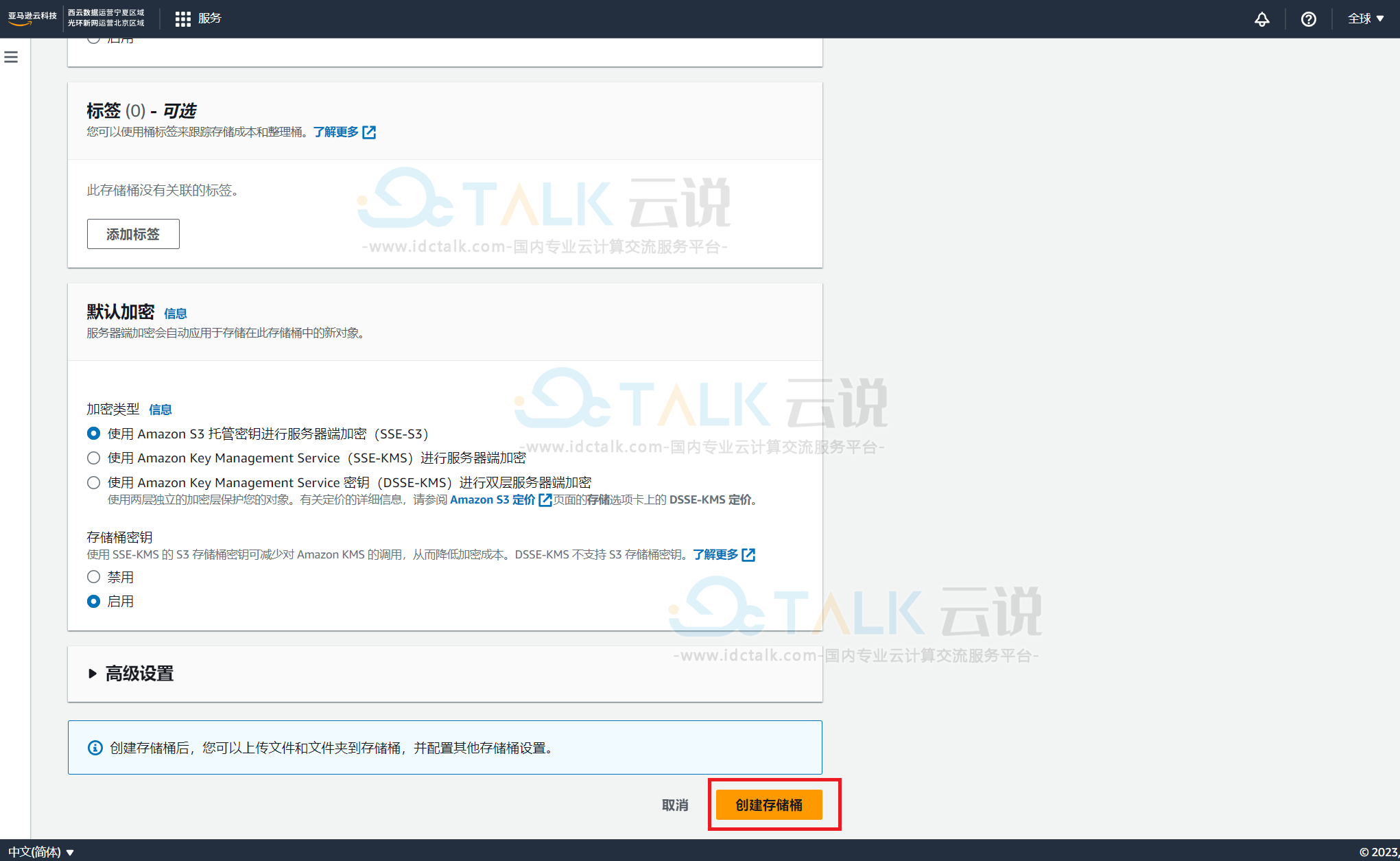Click the 取消 button
1400x861 pixels.
pos(675,805)
